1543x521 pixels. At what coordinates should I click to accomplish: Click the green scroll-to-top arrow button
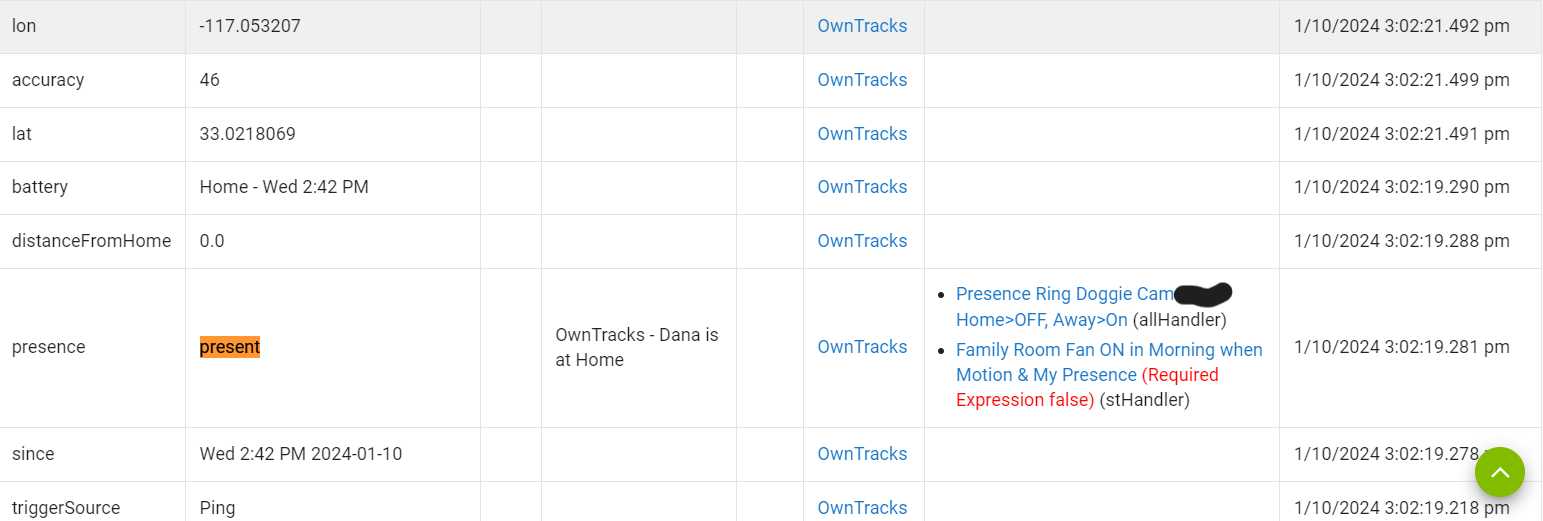1499,472
